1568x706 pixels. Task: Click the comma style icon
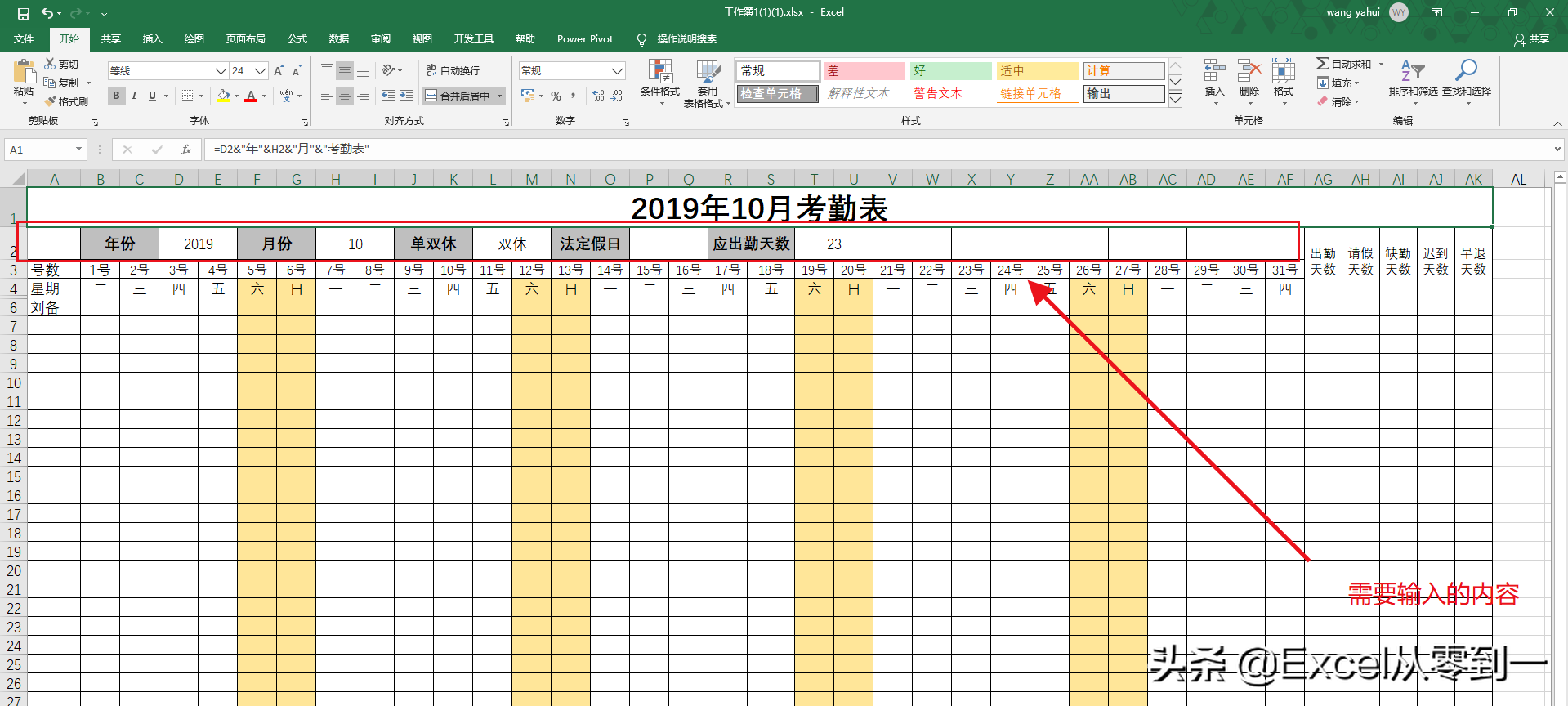click(574, 96)
